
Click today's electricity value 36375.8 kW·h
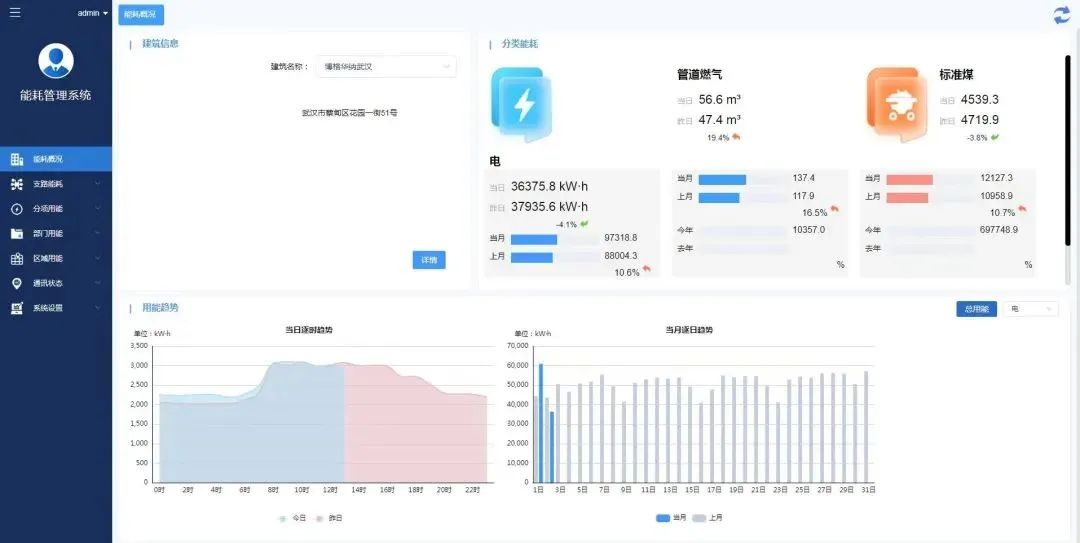tap(550, 187)
